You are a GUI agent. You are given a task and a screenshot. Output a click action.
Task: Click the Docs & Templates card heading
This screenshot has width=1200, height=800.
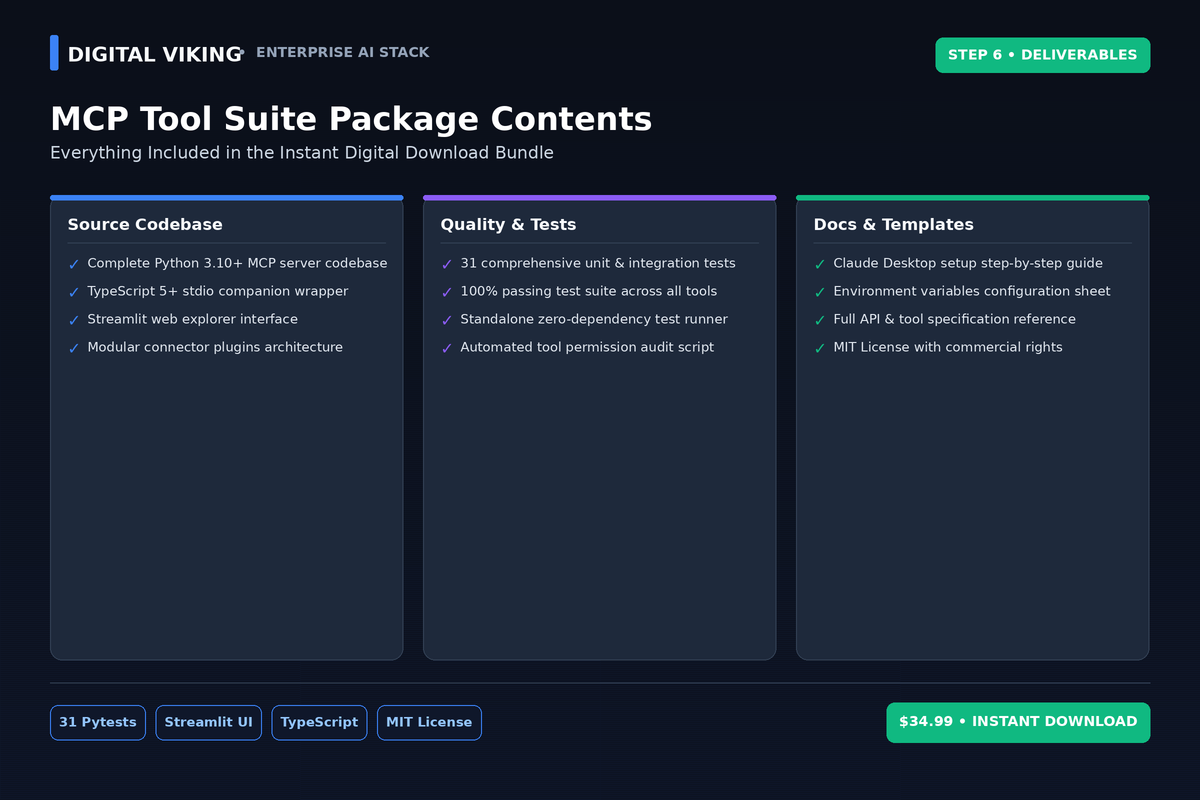[x=893, y=225]
